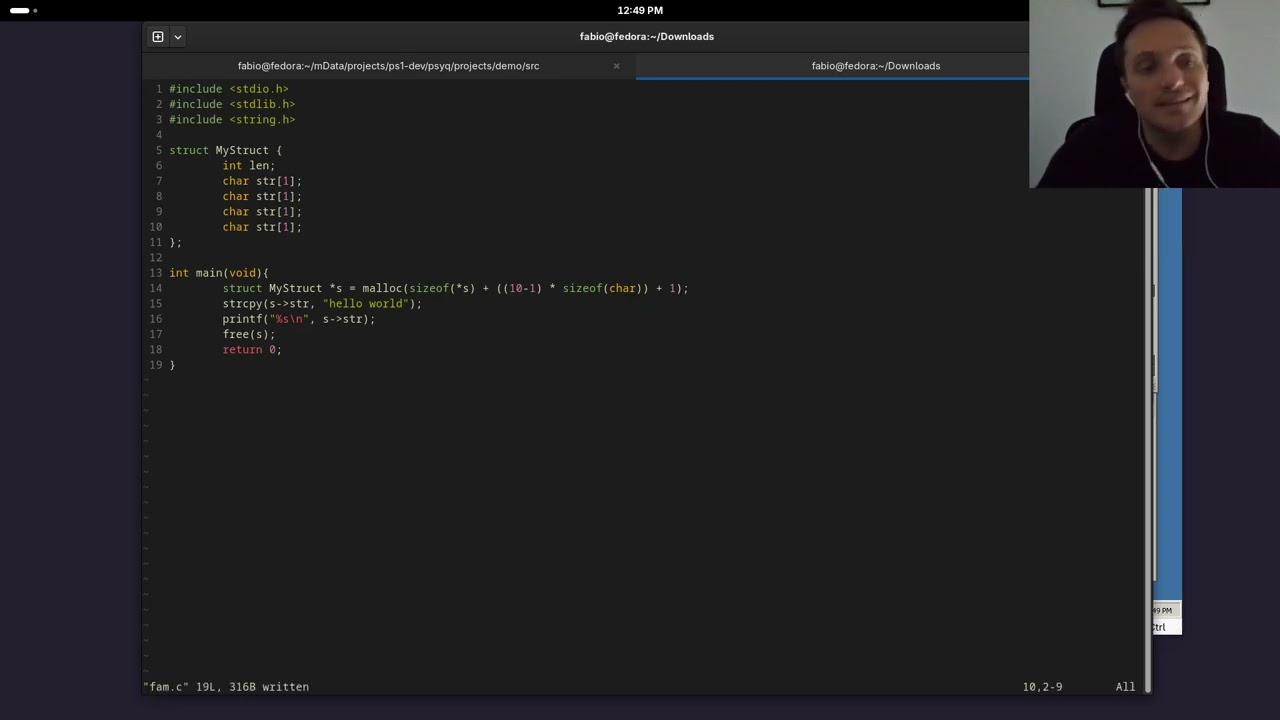The width and height of the screenshot is (1280, 720).
Task: Click the sizeof(char) expression on line 14
Action: tap(603, 288)
